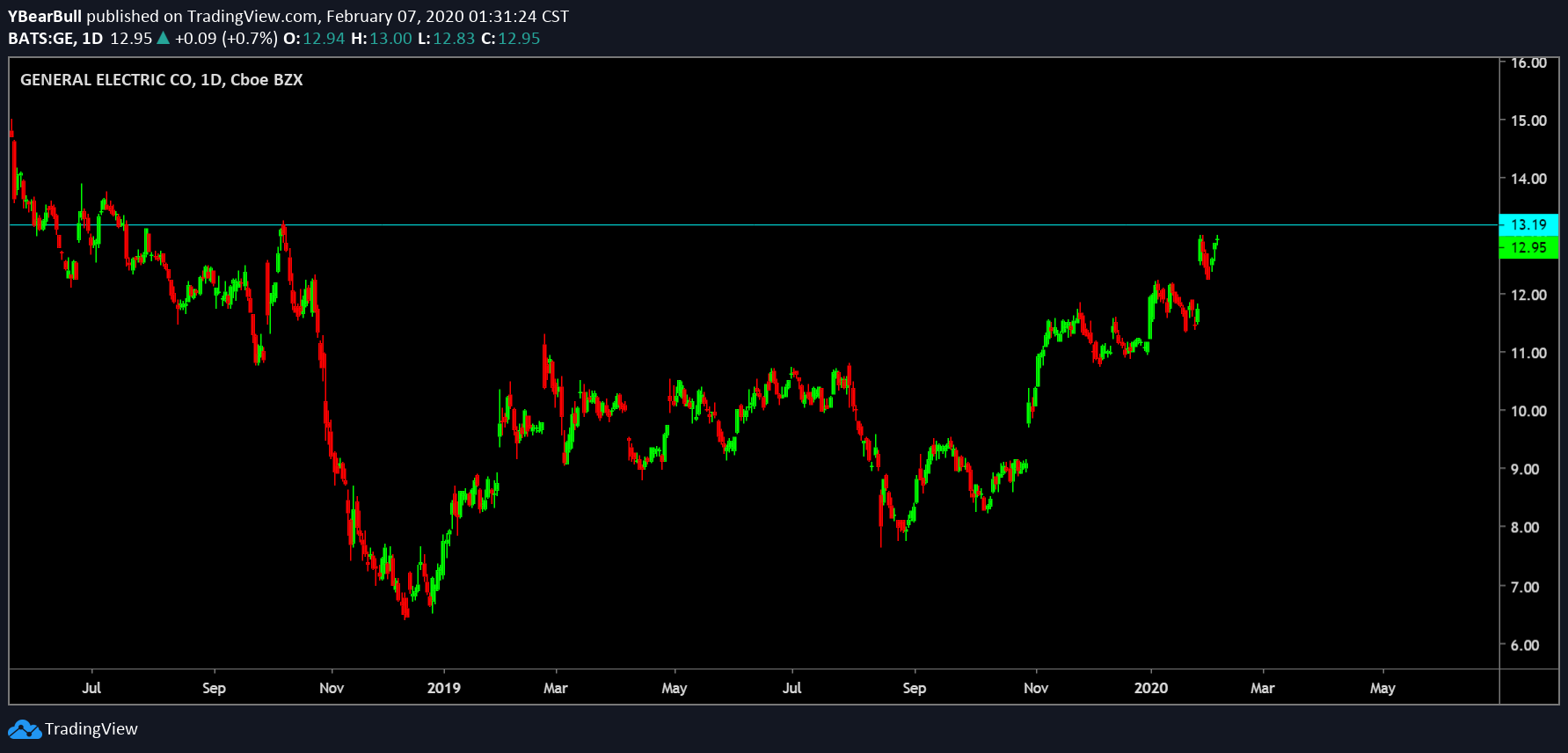Click the 9.00 price axis label

1525,469
